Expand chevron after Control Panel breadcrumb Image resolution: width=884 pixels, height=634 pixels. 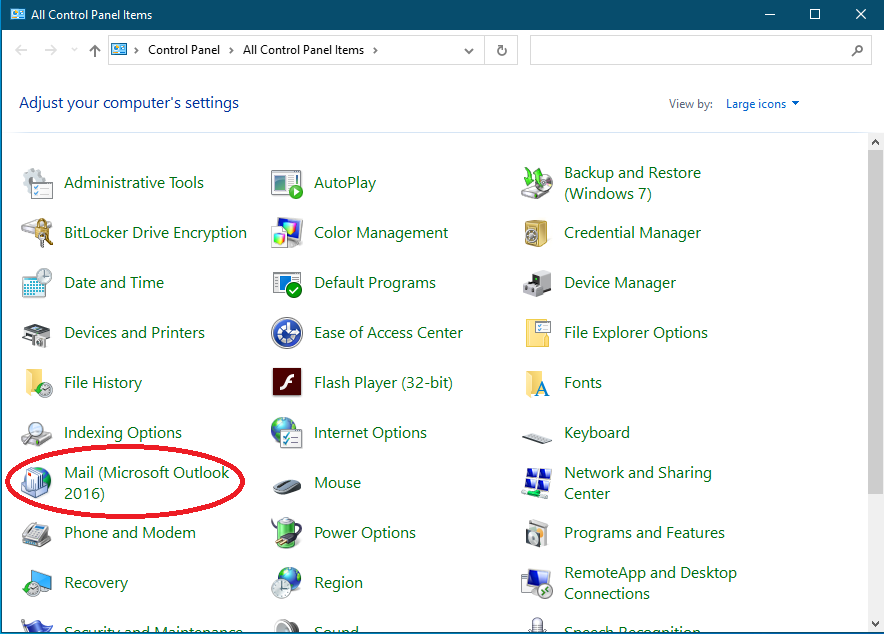[231, 50]
